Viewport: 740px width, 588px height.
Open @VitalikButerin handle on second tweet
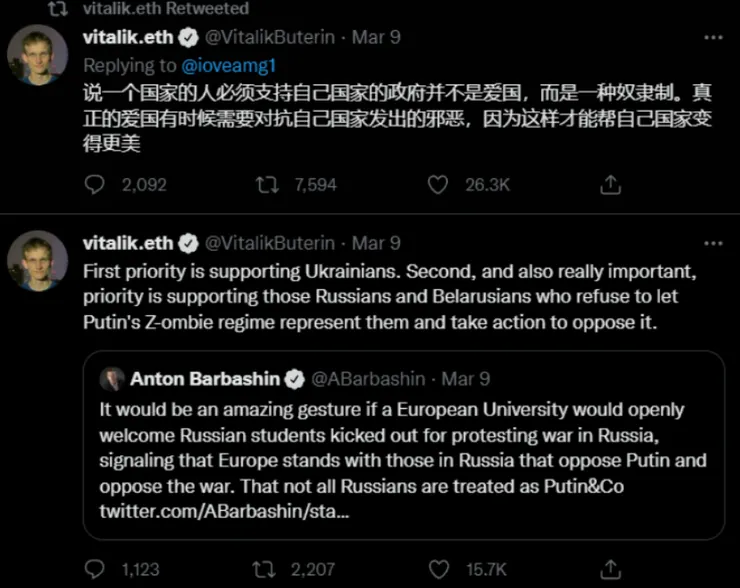pos(270,243)
